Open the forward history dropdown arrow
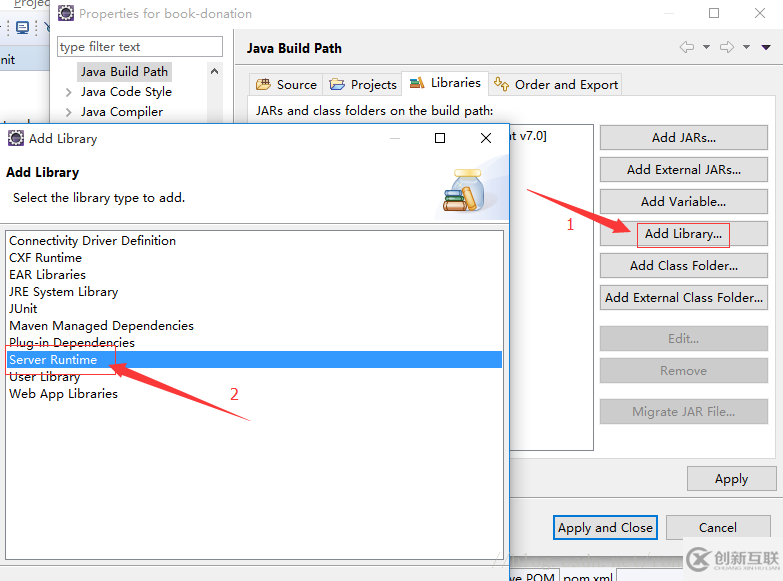The height and width of the screenshot is (581, 783). coord(746,47)
